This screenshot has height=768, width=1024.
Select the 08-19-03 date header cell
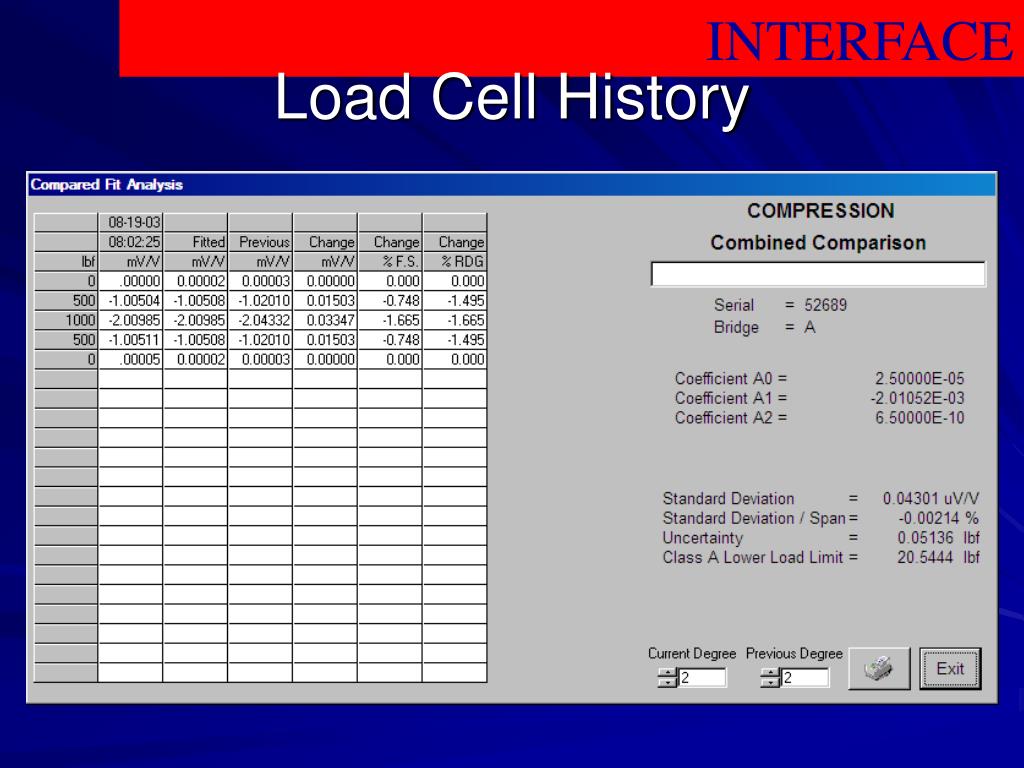131,222
